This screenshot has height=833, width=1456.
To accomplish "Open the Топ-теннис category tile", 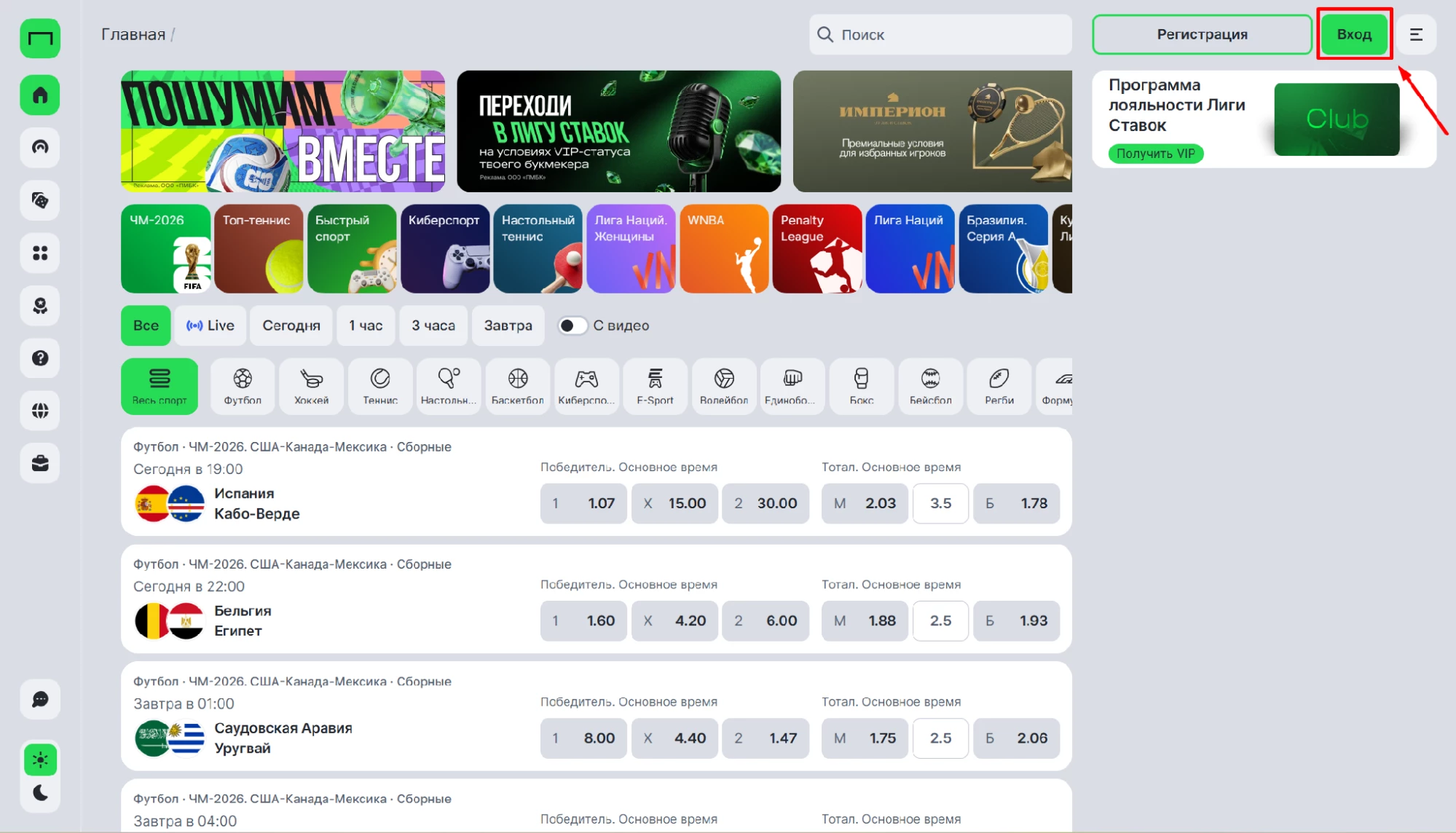I will (259, 249).
